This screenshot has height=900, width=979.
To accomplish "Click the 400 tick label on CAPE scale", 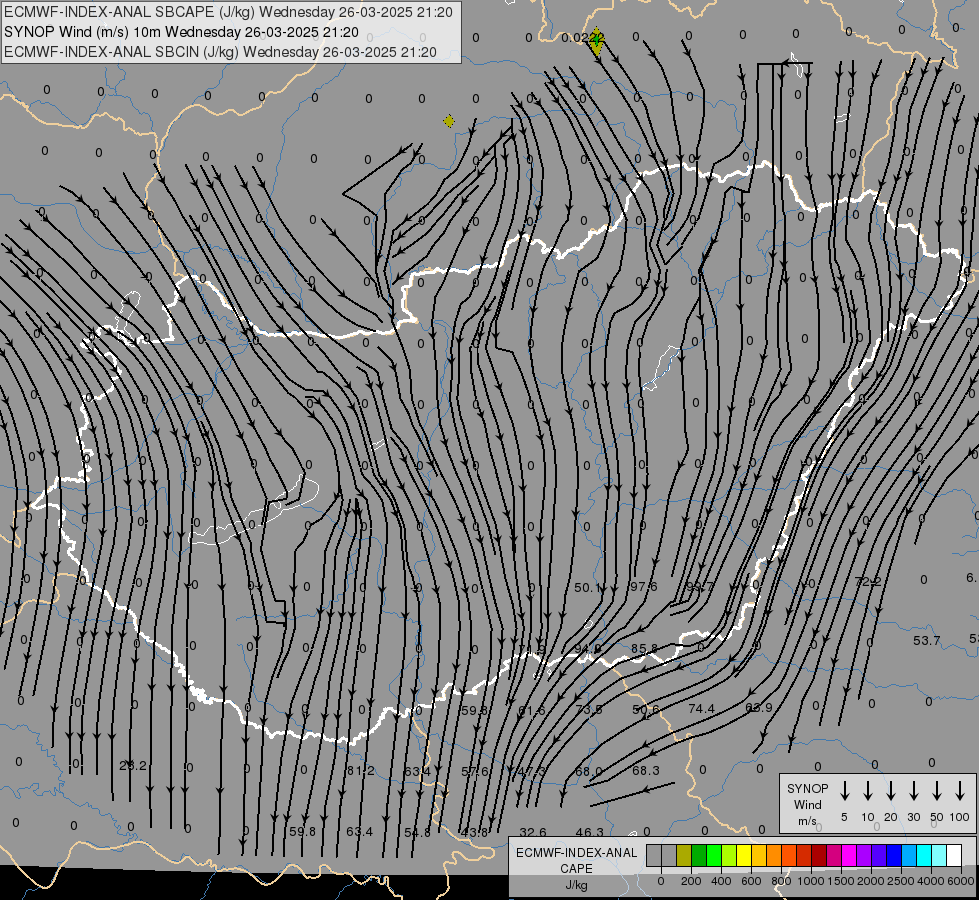I will click(721, 881).
